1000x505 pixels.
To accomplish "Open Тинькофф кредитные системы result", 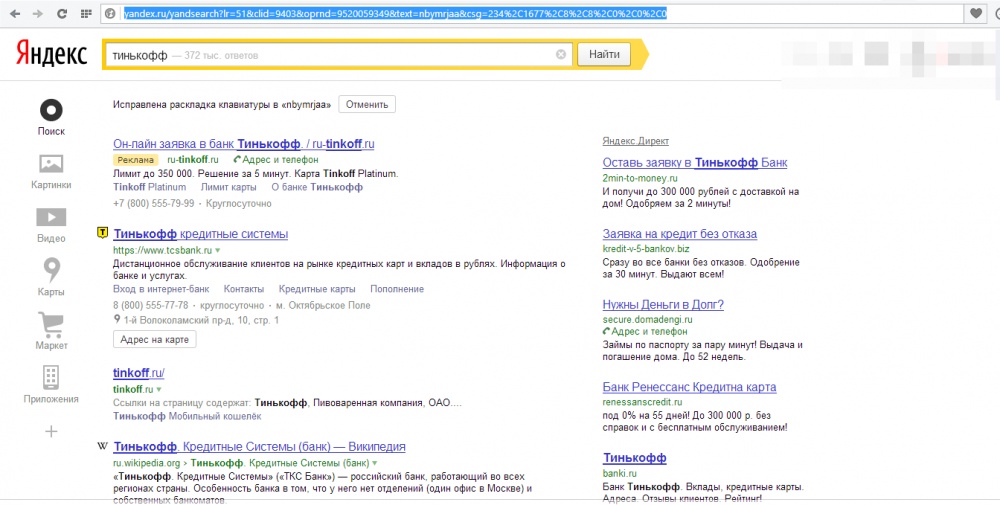I will point(200,234).
